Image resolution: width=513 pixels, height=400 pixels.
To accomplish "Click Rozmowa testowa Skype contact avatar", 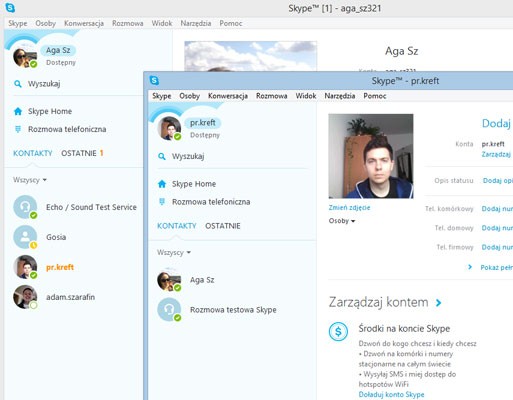I will (x=169, y=310).
